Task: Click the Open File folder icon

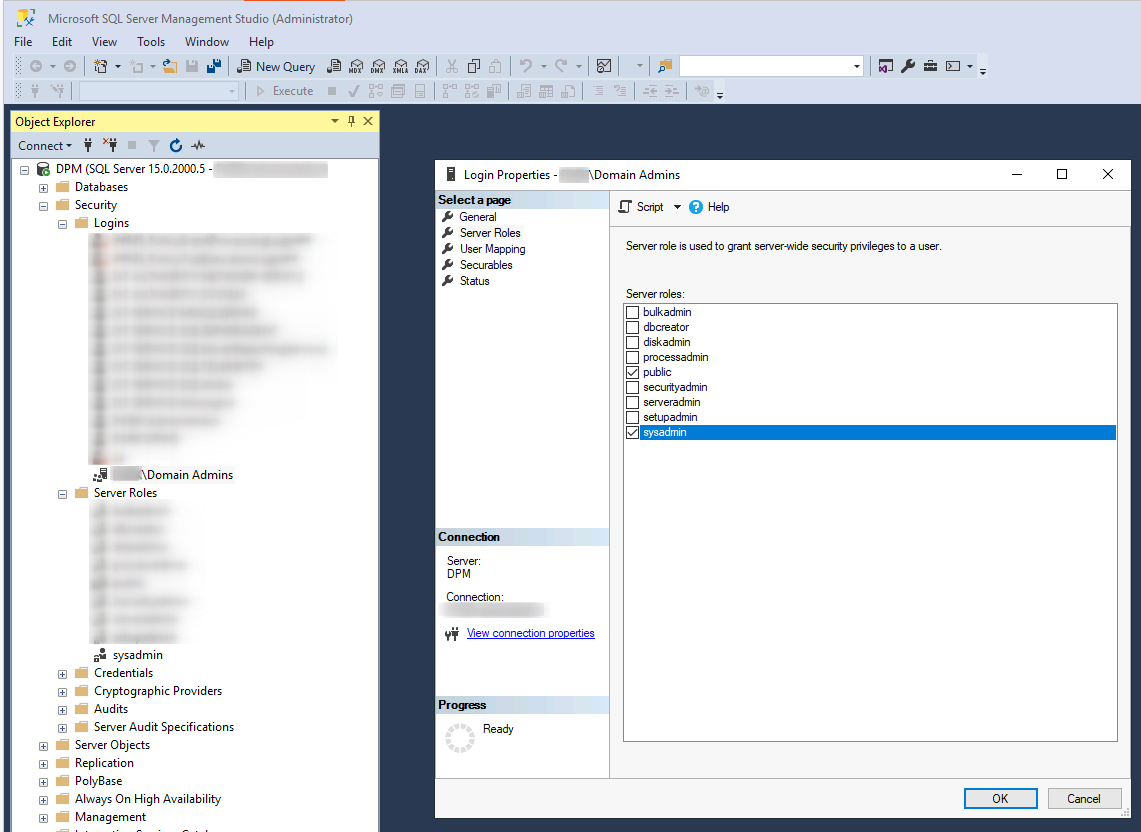Action: [170, 66]
